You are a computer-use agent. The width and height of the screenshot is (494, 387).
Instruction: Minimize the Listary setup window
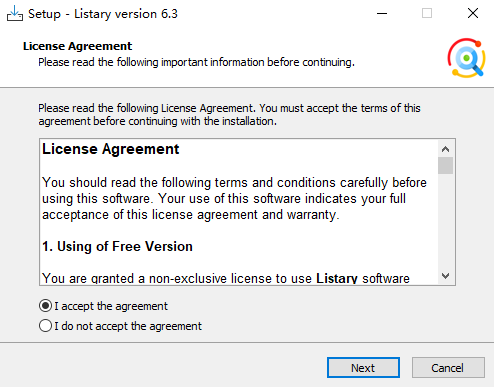(x=382, y=14)
